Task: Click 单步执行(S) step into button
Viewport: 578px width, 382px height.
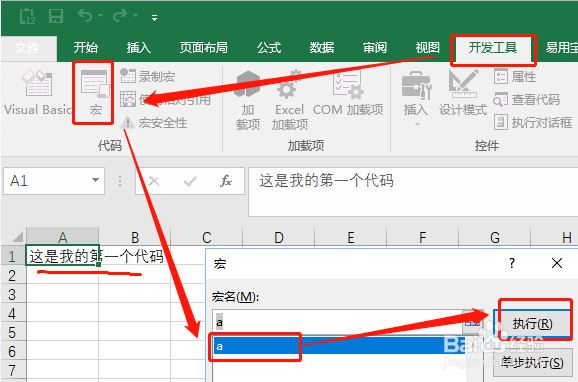Action: pos(532,362)
